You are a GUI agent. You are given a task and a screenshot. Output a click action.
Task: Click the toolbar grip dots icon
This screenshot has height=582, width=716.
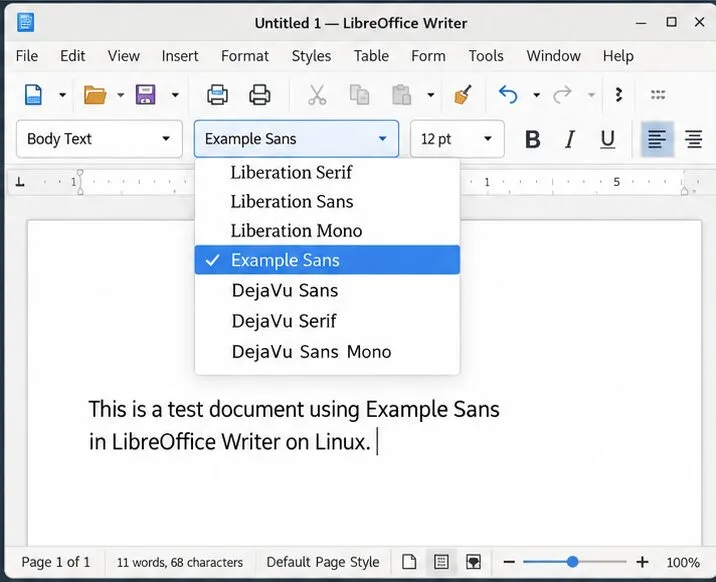point(658,95)
